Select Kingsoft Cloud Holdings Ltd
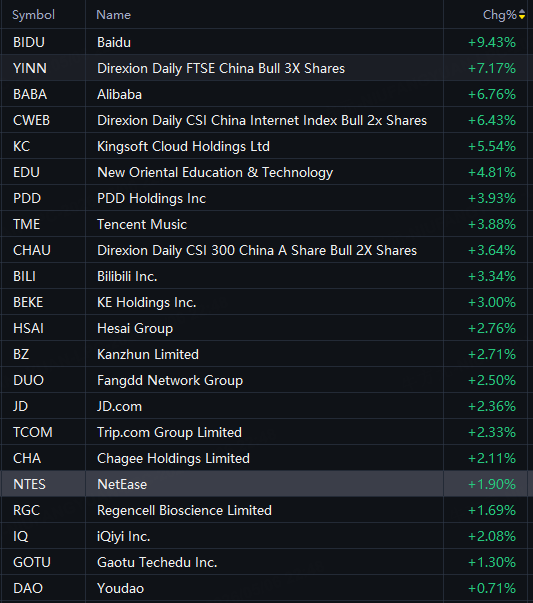 point(183,147)
